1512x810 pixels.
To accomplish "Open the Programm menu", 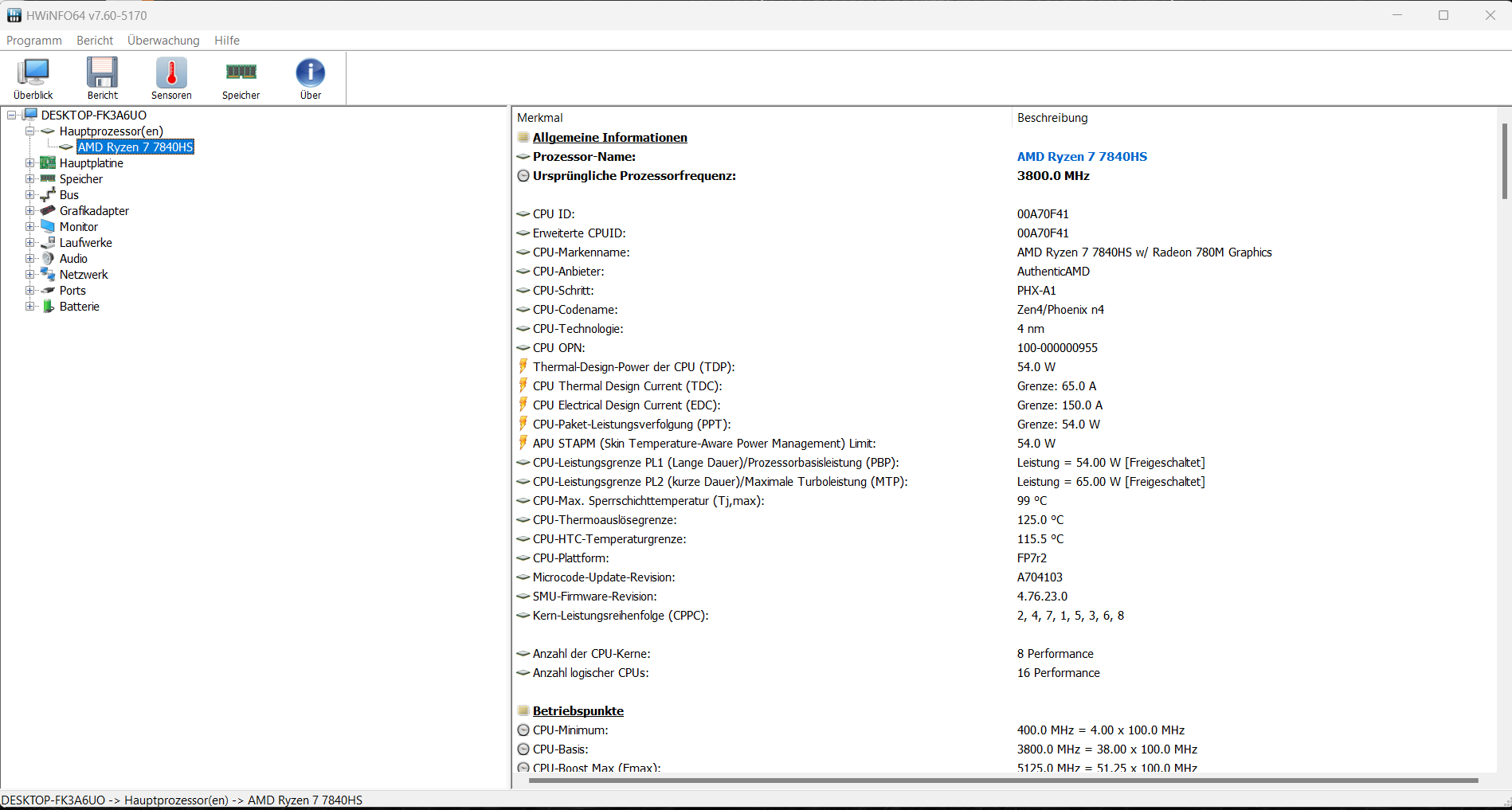I will click(34, 41).
